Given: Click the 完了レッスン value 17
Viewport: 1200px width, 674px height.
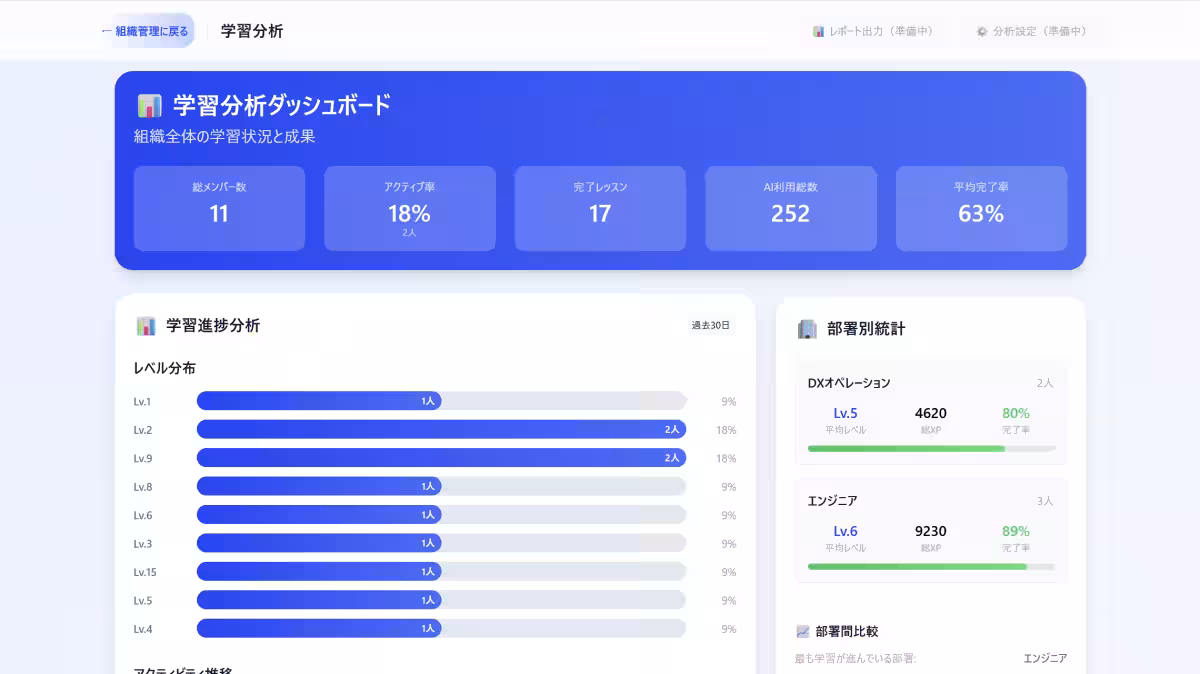Looking at the screenshot, I should click(599, 212).
